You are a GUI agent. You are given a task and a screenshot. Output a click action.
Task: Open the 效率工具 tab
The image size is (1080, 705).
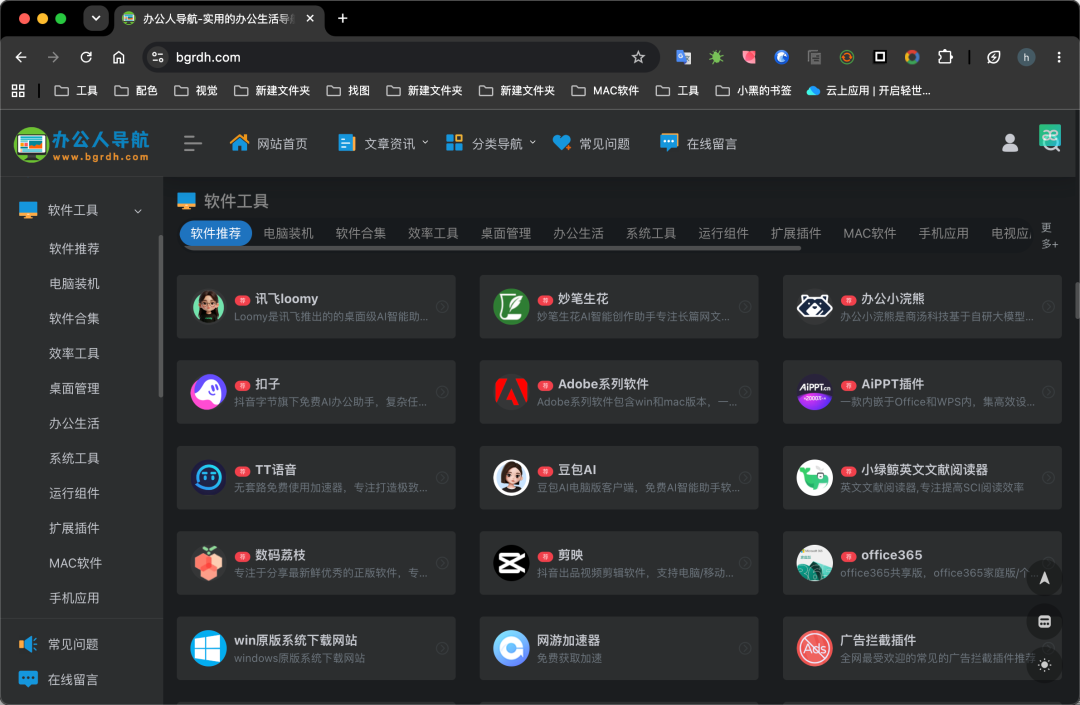tap(433, 233)
